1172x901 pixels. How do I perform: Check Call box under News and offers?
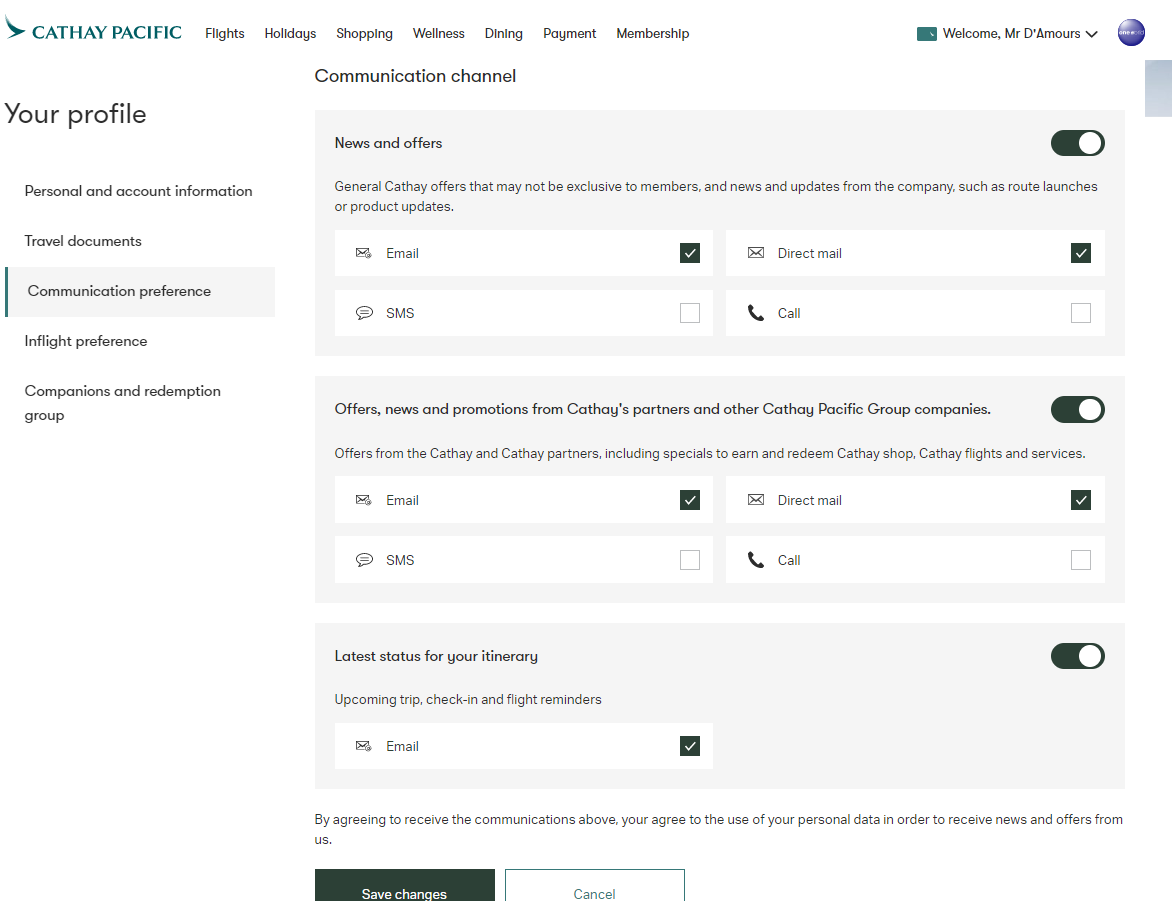pyautogui.click(x=1081, y=313)
